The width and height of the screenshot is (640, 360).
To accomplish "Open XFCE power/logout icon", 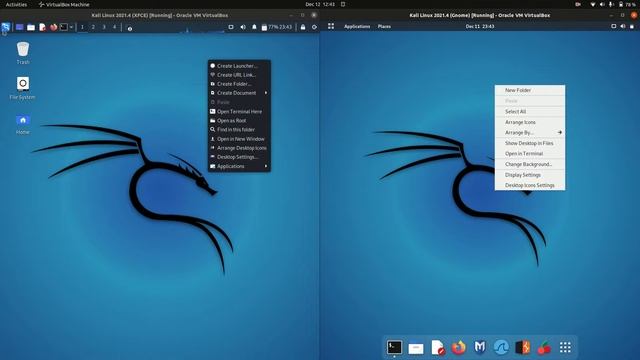I will [x=314, y=27].
